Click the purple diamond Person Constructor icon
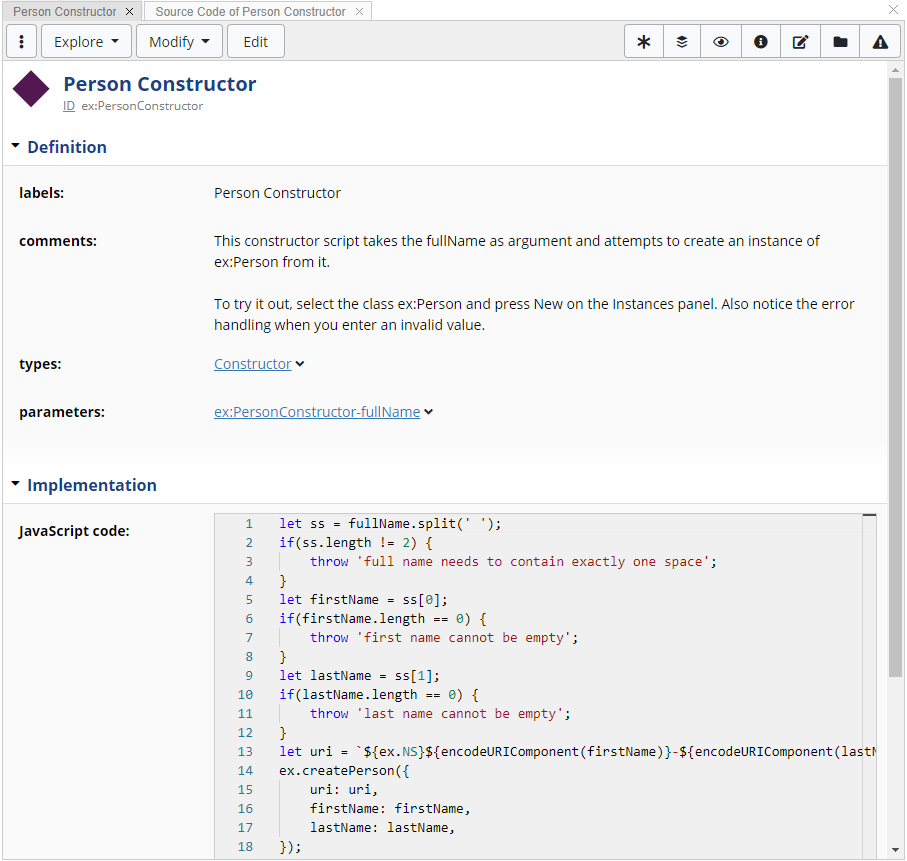 (x=31, y=90)
